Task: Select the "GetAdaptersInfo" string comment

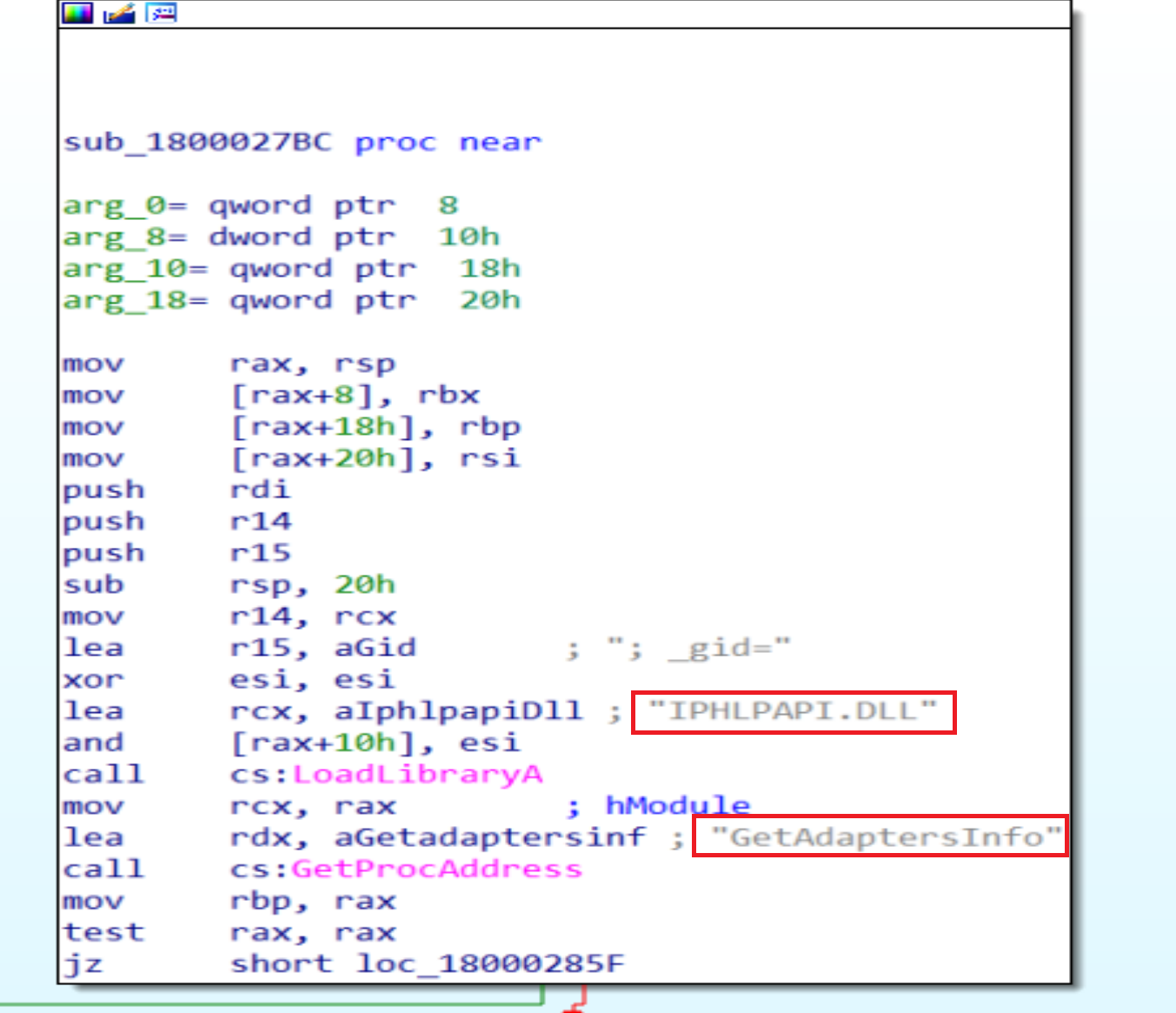Action: (885, 837)
